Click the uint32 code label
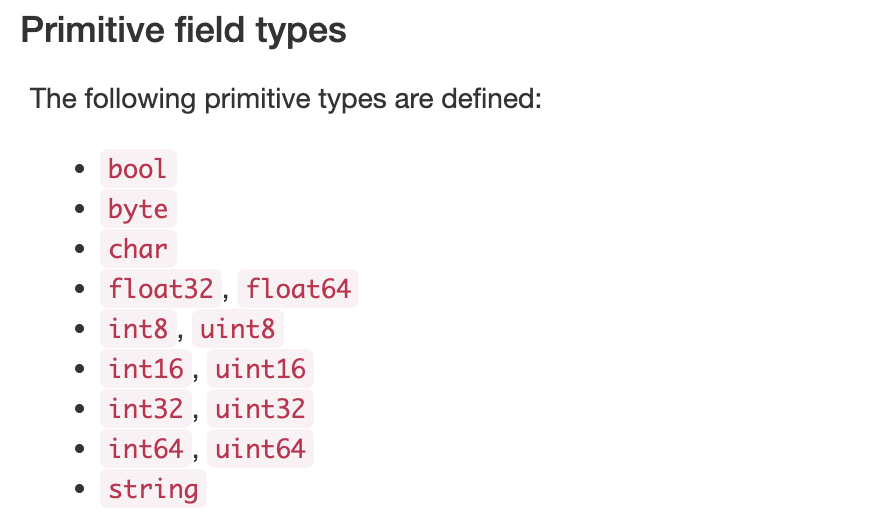Image resolution: width=878 pixels, height=518 pixels. point(260,408)
